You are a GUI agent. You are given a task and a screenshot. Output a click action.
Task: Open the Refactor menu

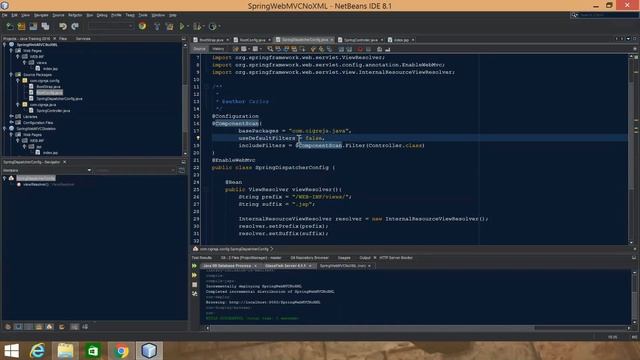(x=75, y=15)
